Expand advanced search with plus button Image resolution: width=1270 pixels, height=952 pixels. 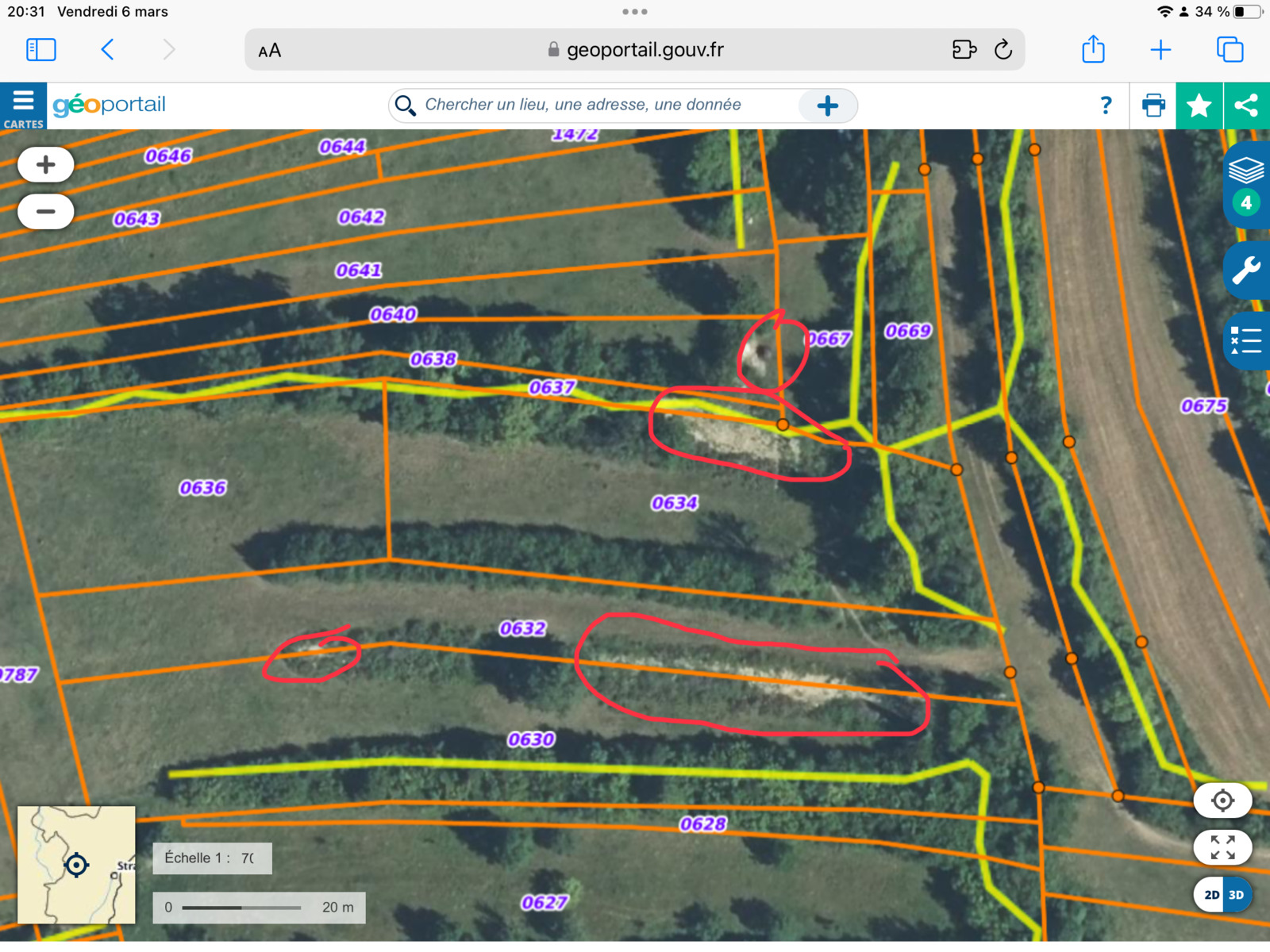(827, 106)
